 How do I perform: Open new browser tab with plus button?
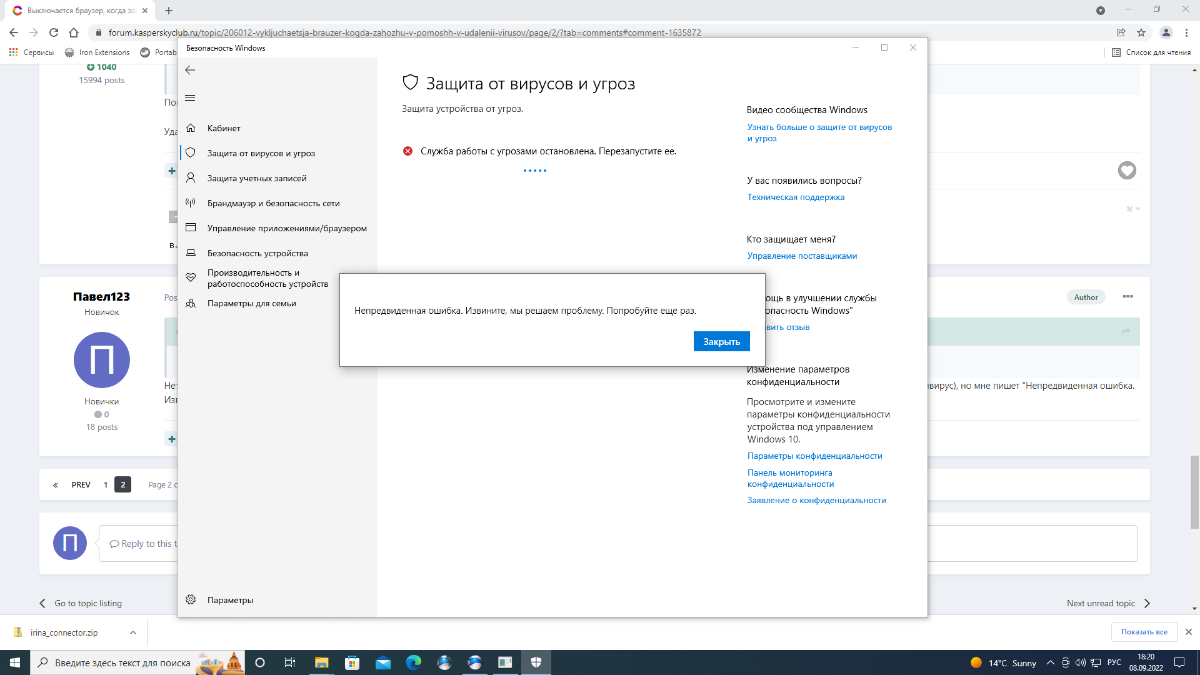(168, 10)
